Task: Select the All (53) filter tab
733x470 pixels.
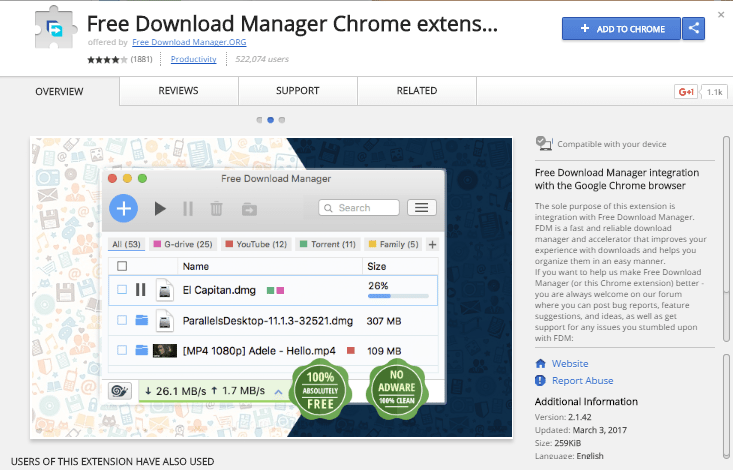Action: [x=126, y=244]
